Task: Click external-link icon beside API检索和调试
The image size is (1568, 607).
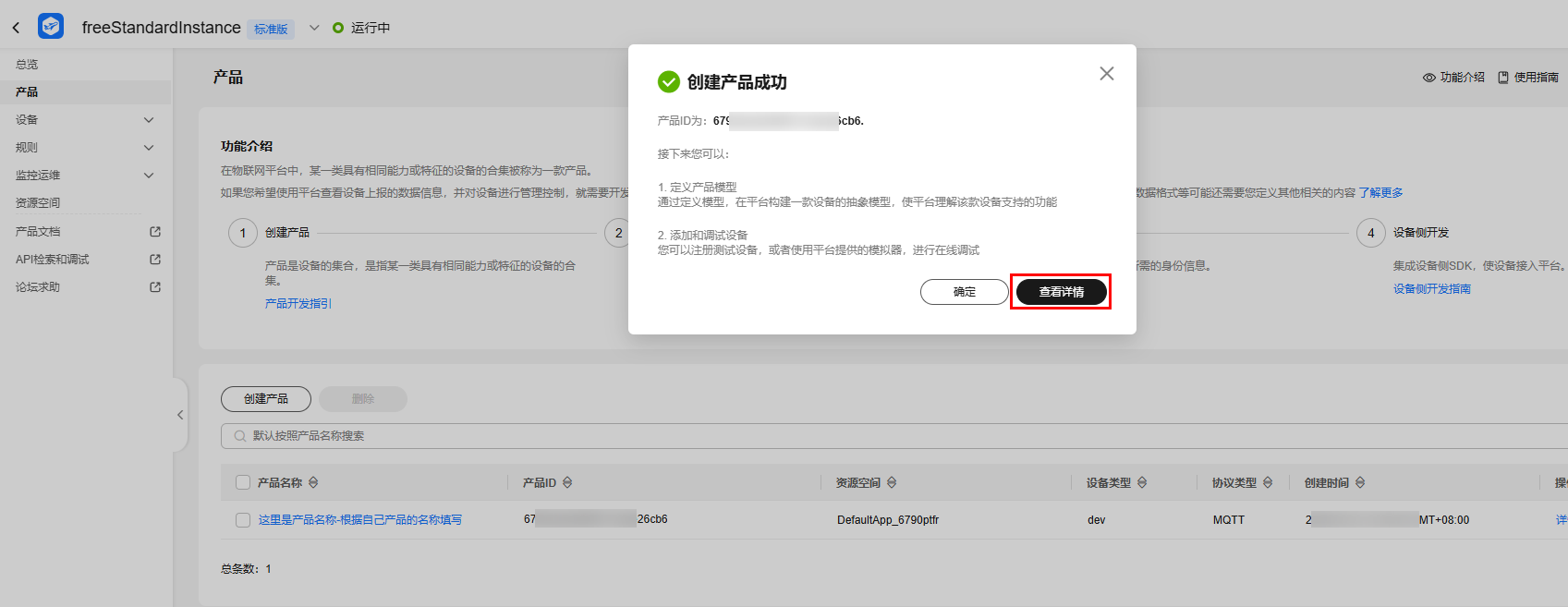Action: [155, 260]
